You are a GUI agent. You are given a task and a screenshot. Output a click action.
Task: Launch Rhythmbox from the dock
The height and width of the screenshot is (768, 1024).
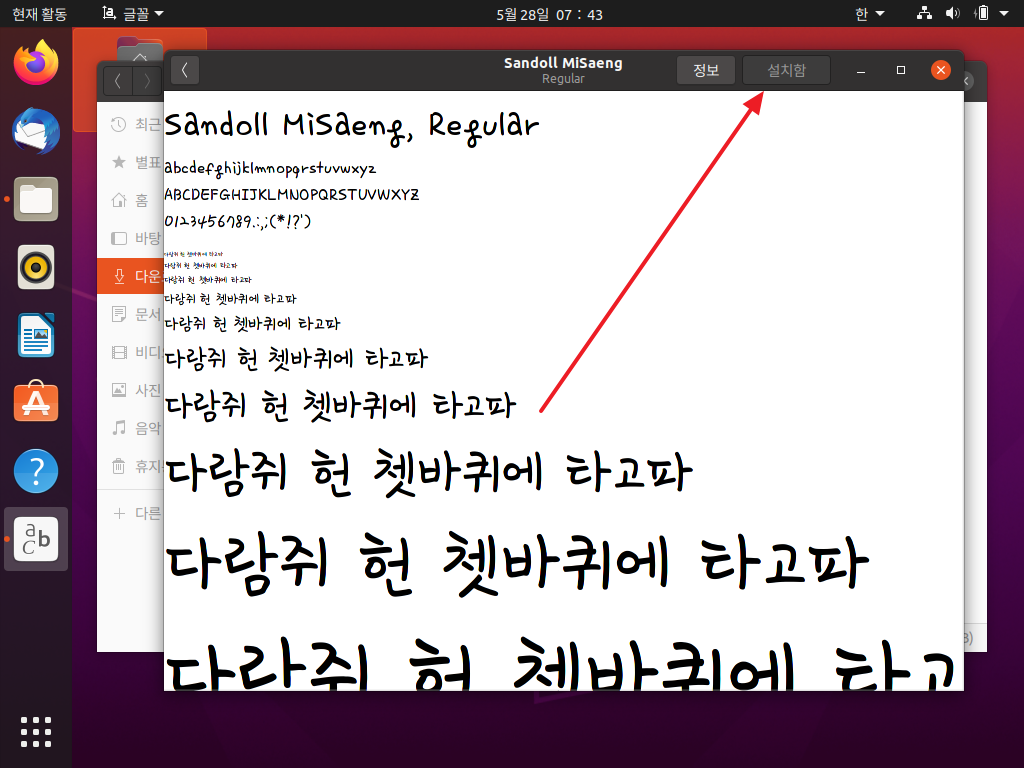click(x=36, y=267)
